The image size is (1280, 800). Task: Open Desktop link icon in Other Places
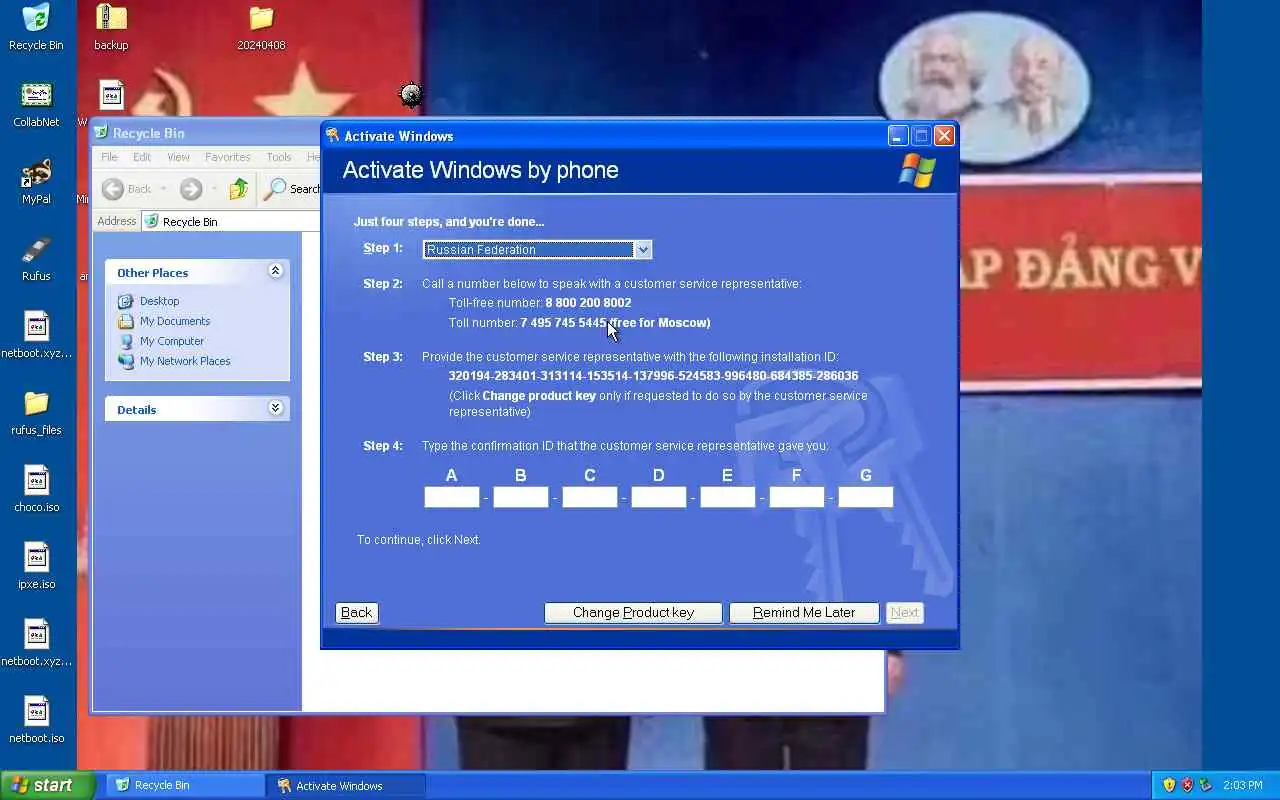point(125,301)
